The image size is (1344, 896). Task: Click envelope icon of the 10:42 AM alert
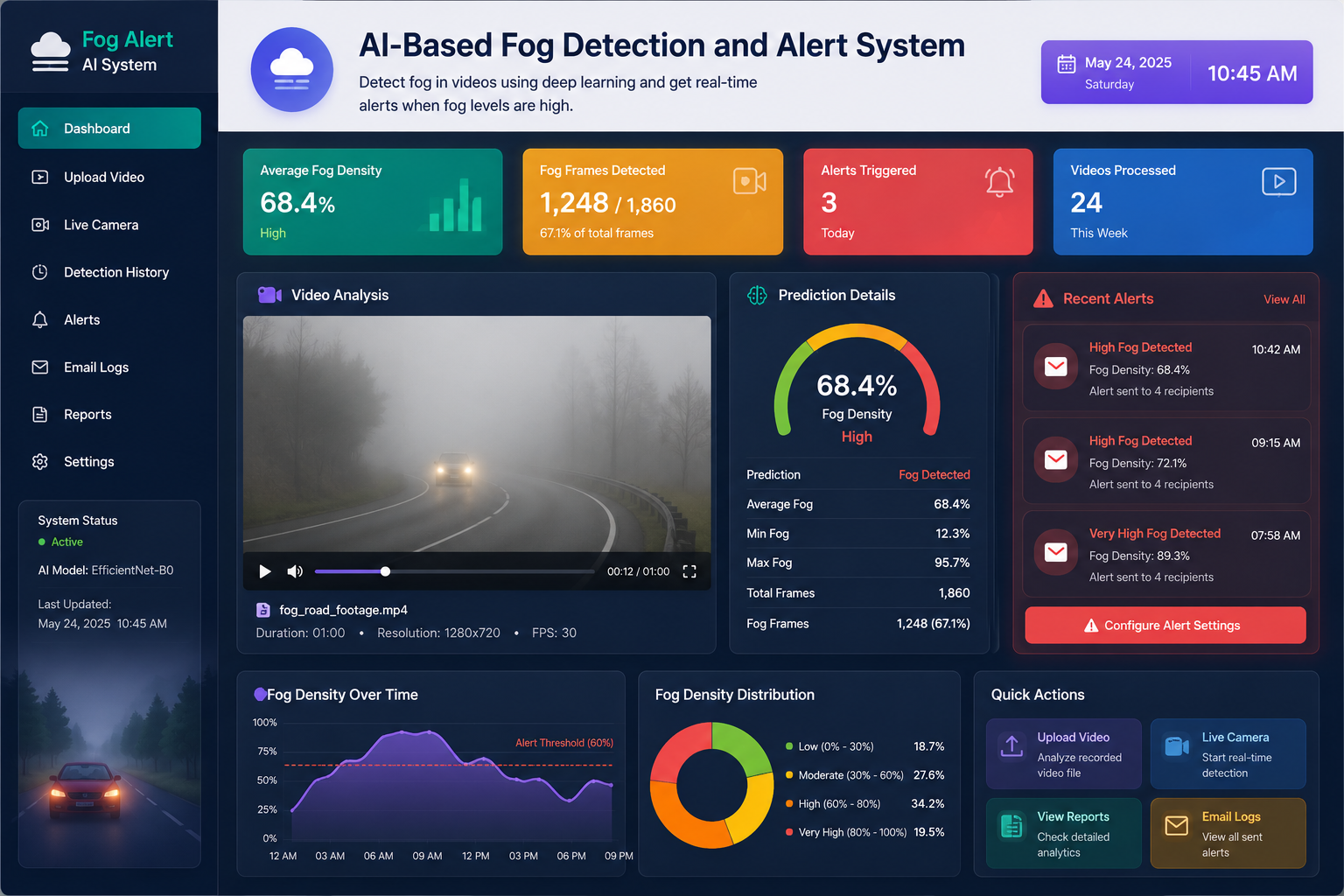[1056, 367]
